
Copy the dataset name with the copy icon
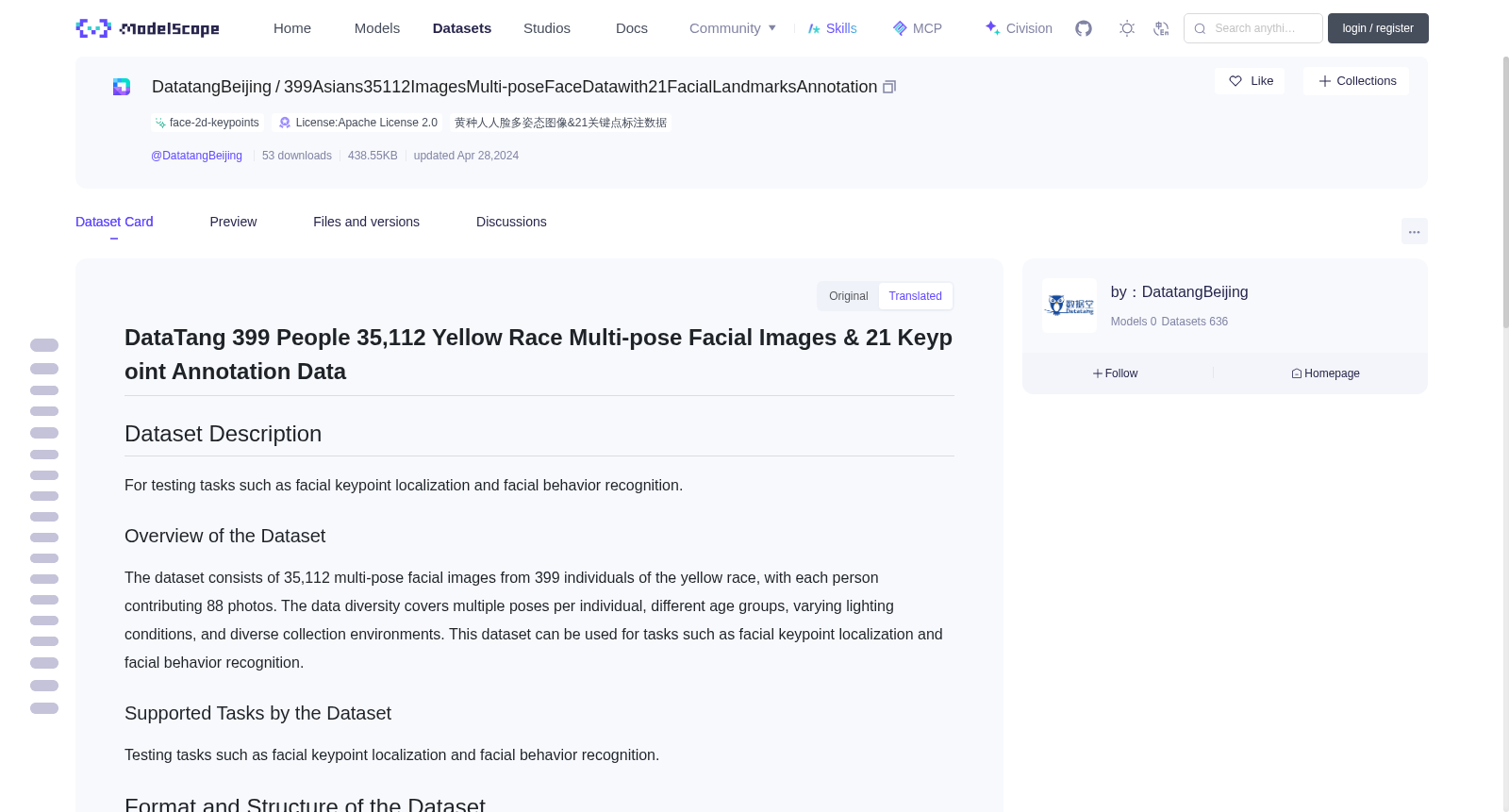coord(888,87)
